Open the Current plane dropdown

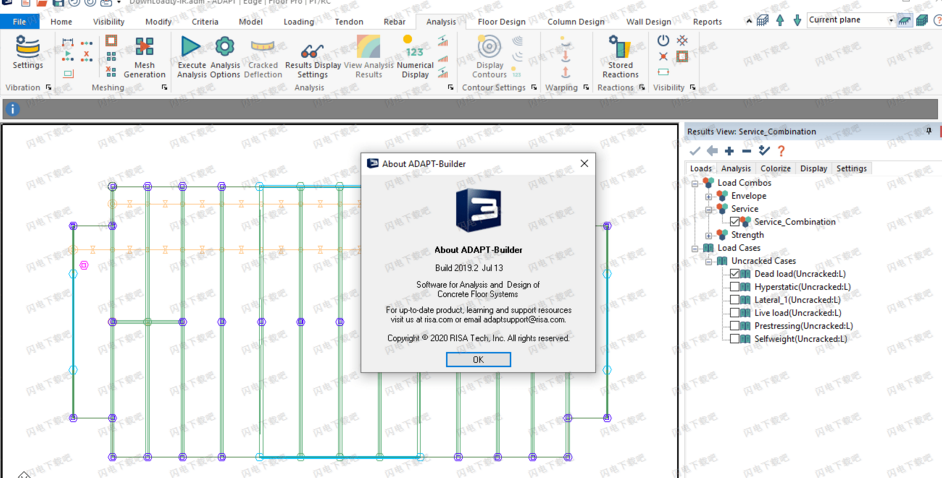click(891, 20)
